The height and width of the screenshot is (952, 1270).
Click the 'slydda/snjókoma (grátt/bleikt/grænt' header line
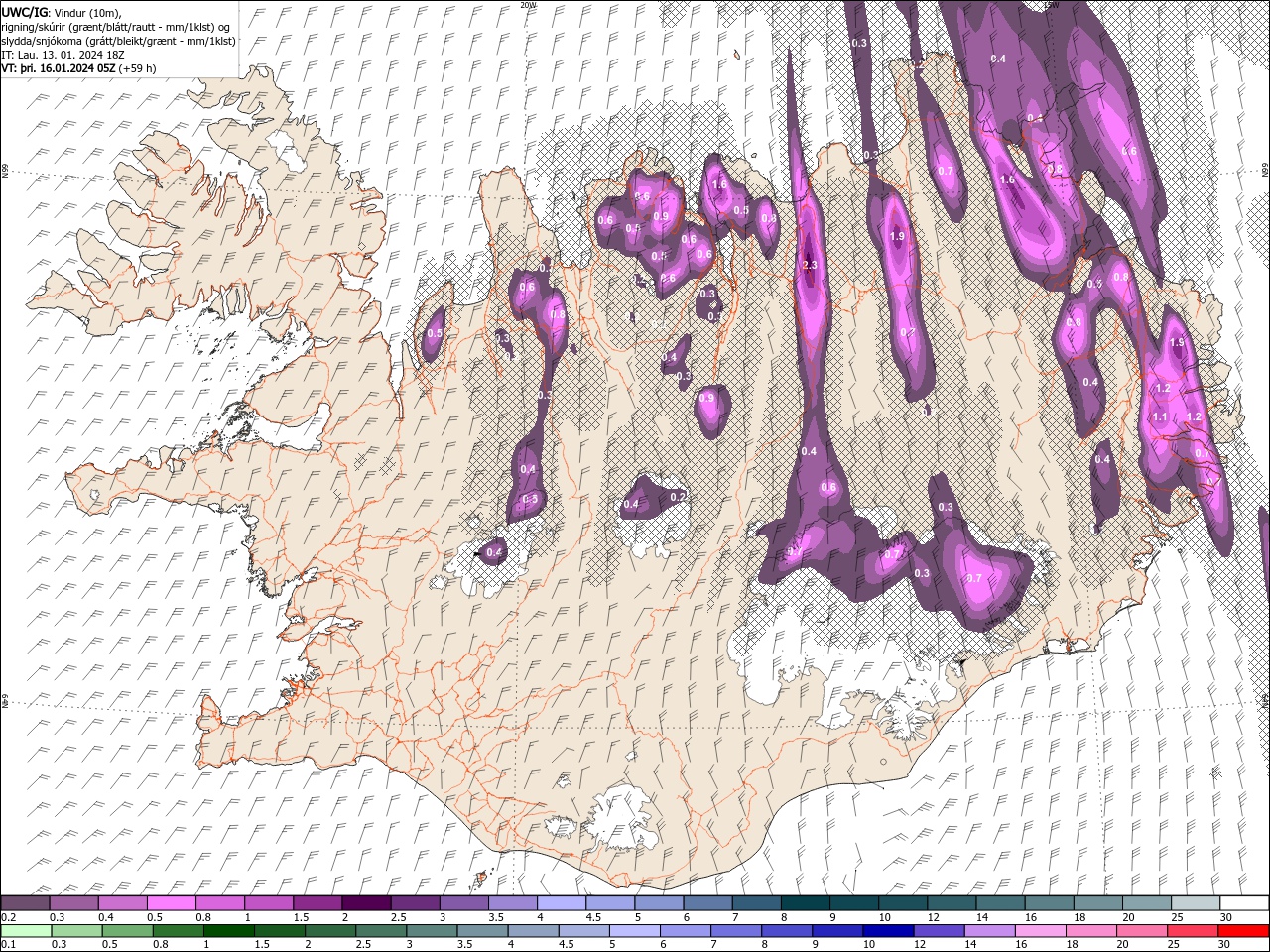(119, 40)
